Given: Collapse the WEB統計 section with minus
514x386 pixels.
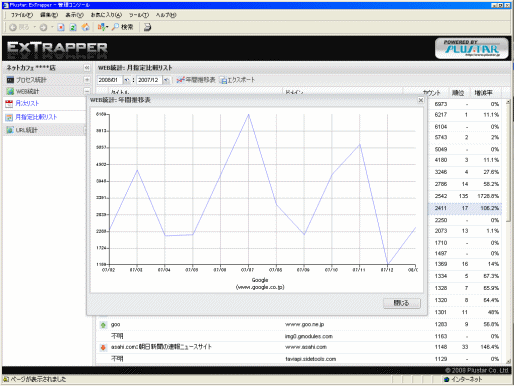Looking at the screenshot, I should coord(87,91).
